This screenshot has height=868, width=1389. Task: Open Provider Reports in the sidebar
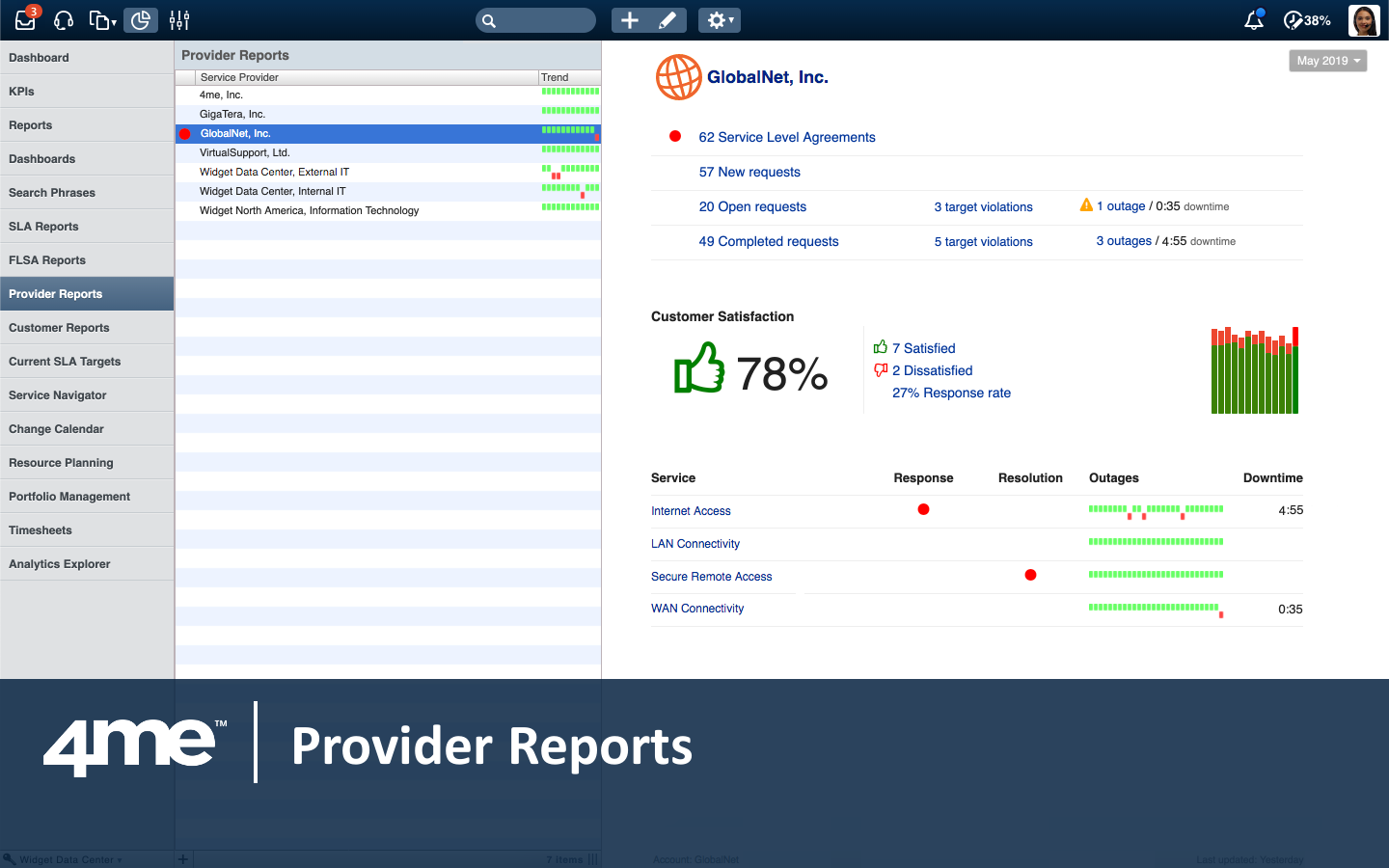[87, 294]
